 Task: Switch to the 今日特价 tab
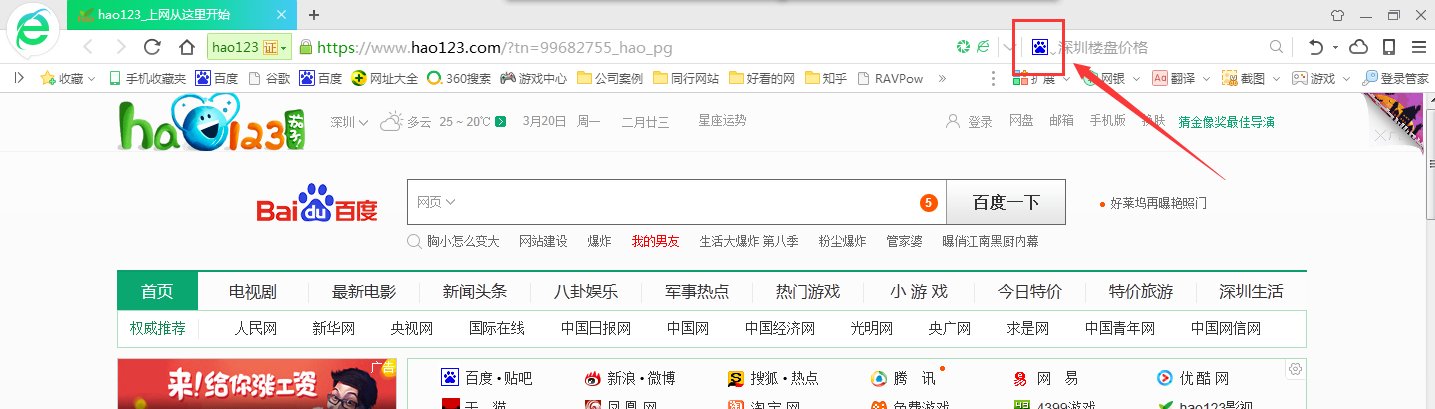pyautogui.click(x=1030, y=292)
